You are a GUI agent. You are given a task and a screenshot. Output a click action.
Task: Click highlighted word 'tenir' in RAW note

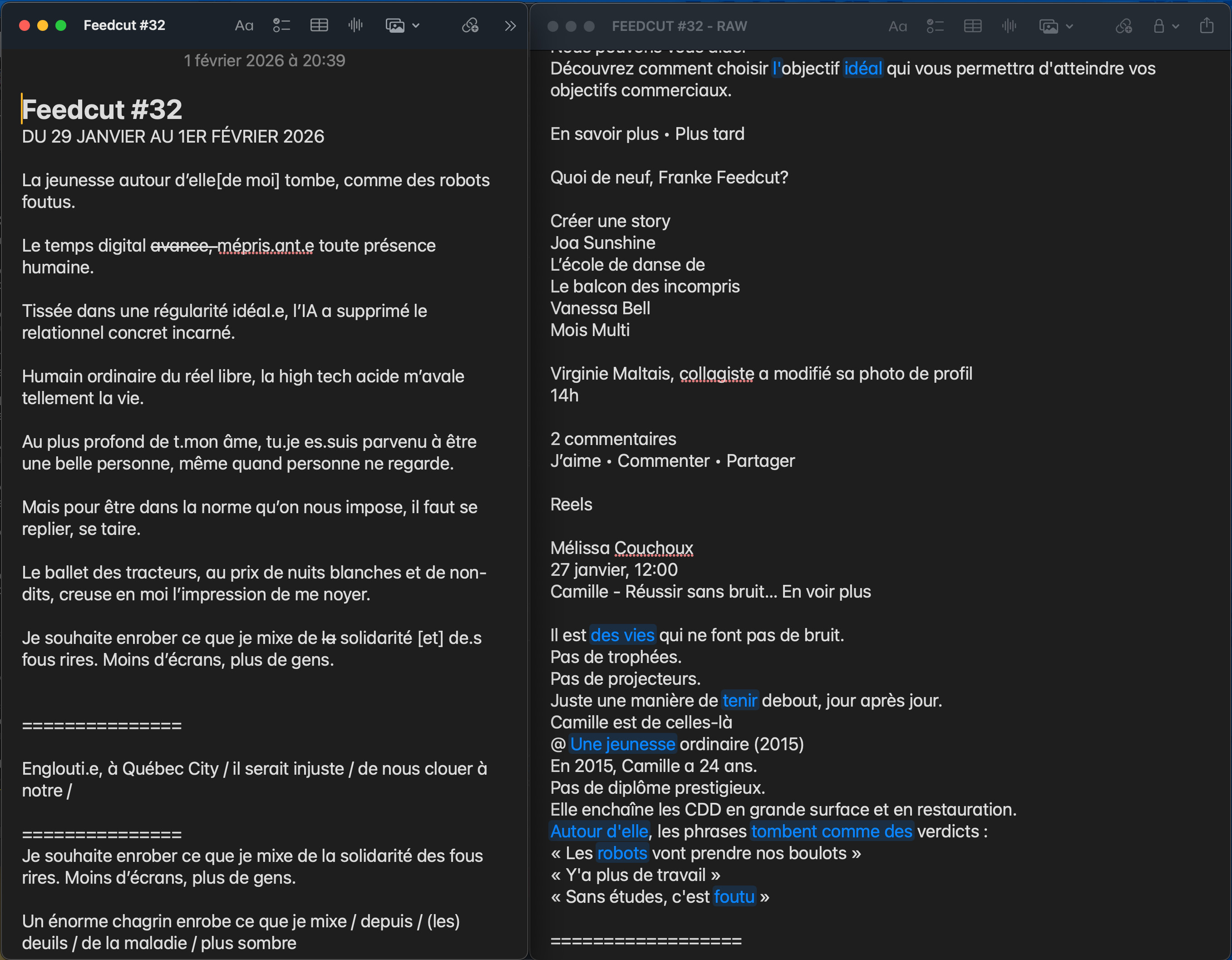[x=739, y=701]
